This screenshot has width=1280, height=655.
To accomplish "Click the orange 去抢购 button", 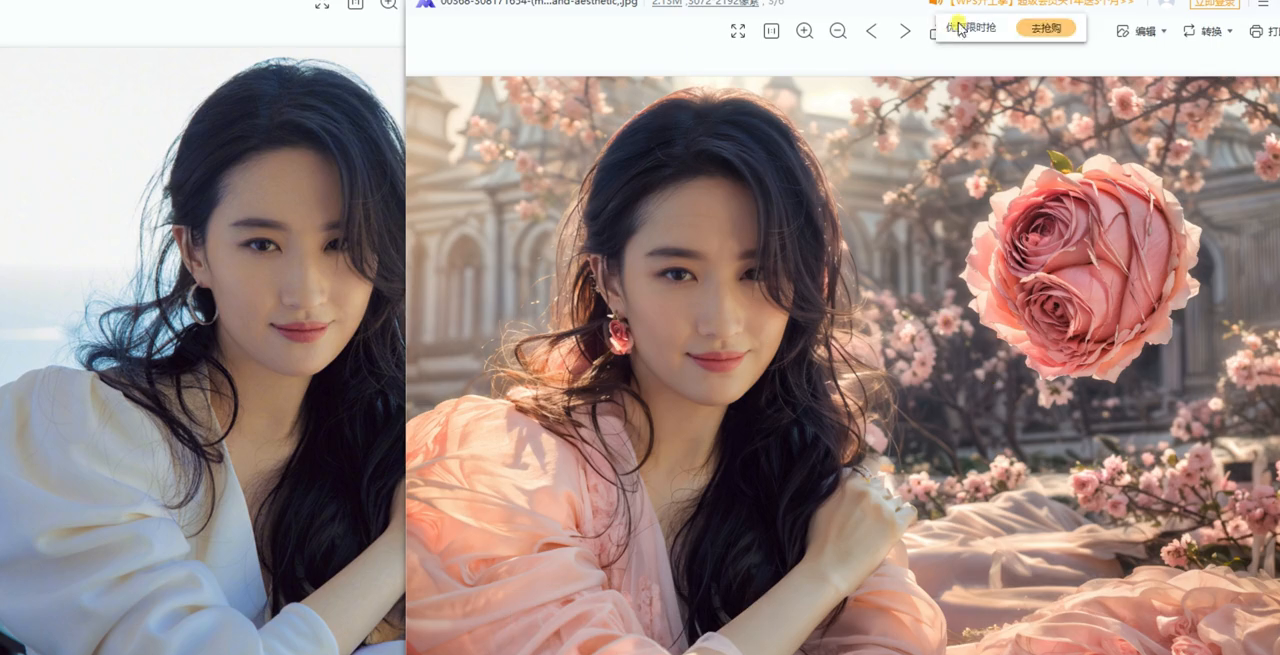I will [x=1046, y=28].
